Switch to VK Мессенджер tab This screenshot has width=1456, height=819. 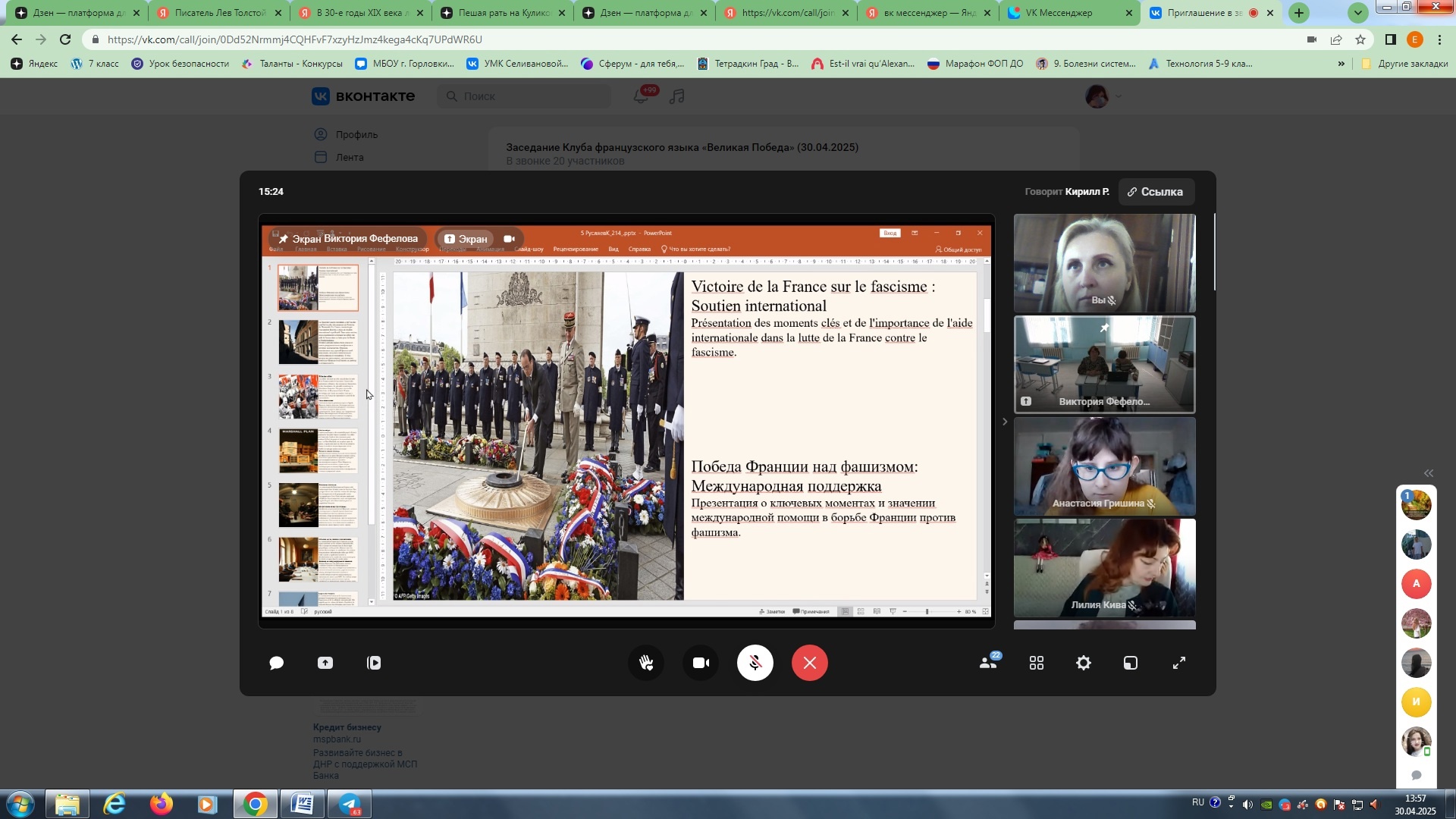tap(1068, 13)
